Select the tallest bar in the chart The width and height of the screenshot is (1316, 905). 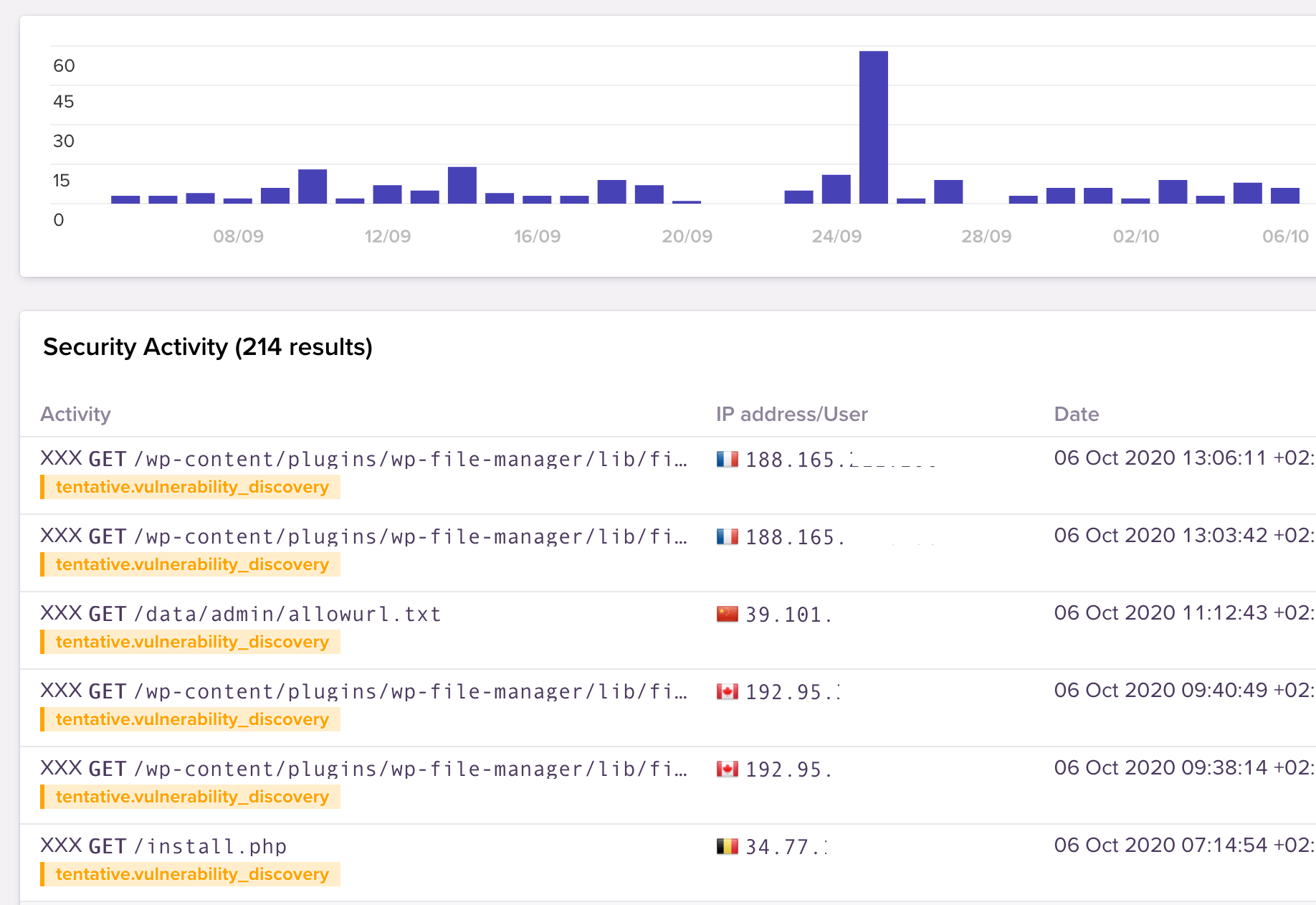(x=873, y=127)
